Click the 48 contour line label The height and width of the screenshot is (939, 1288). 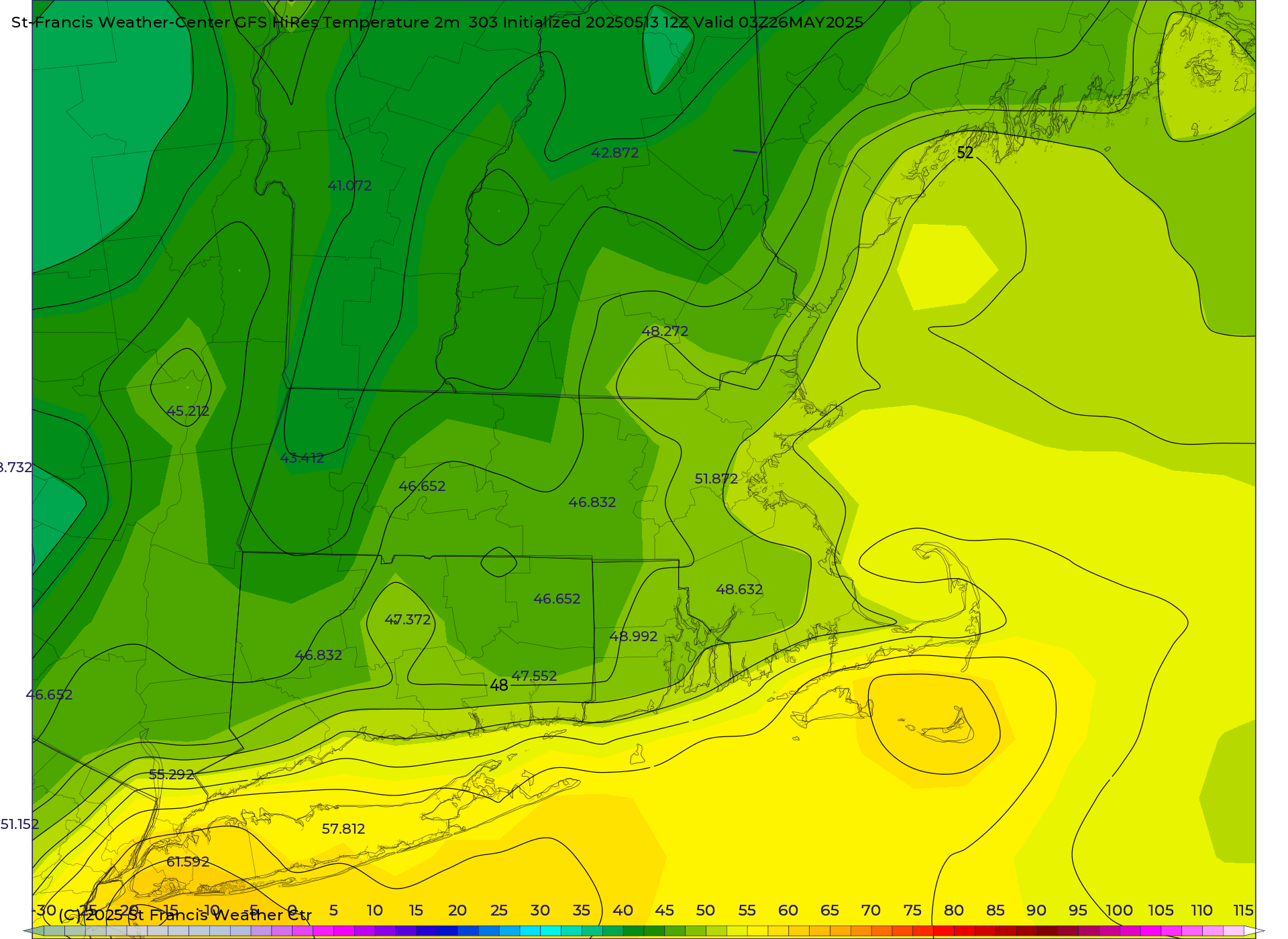pos(498,685)
